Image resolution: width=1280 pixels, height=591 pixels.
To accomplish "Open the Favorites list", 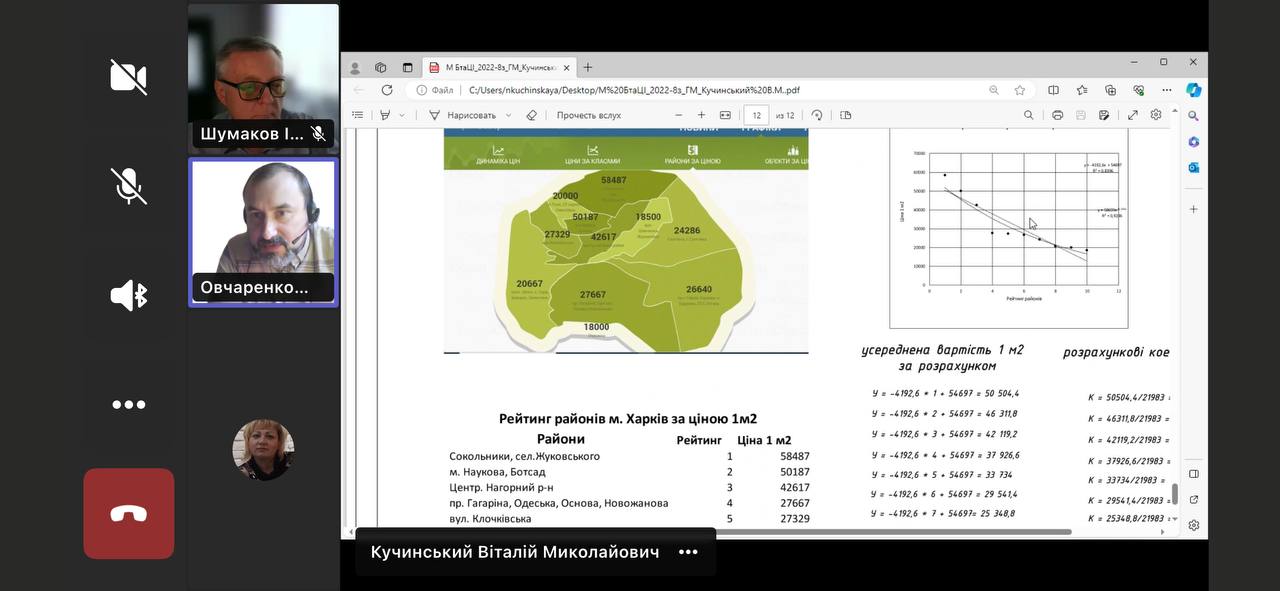I will point(1082,90).
